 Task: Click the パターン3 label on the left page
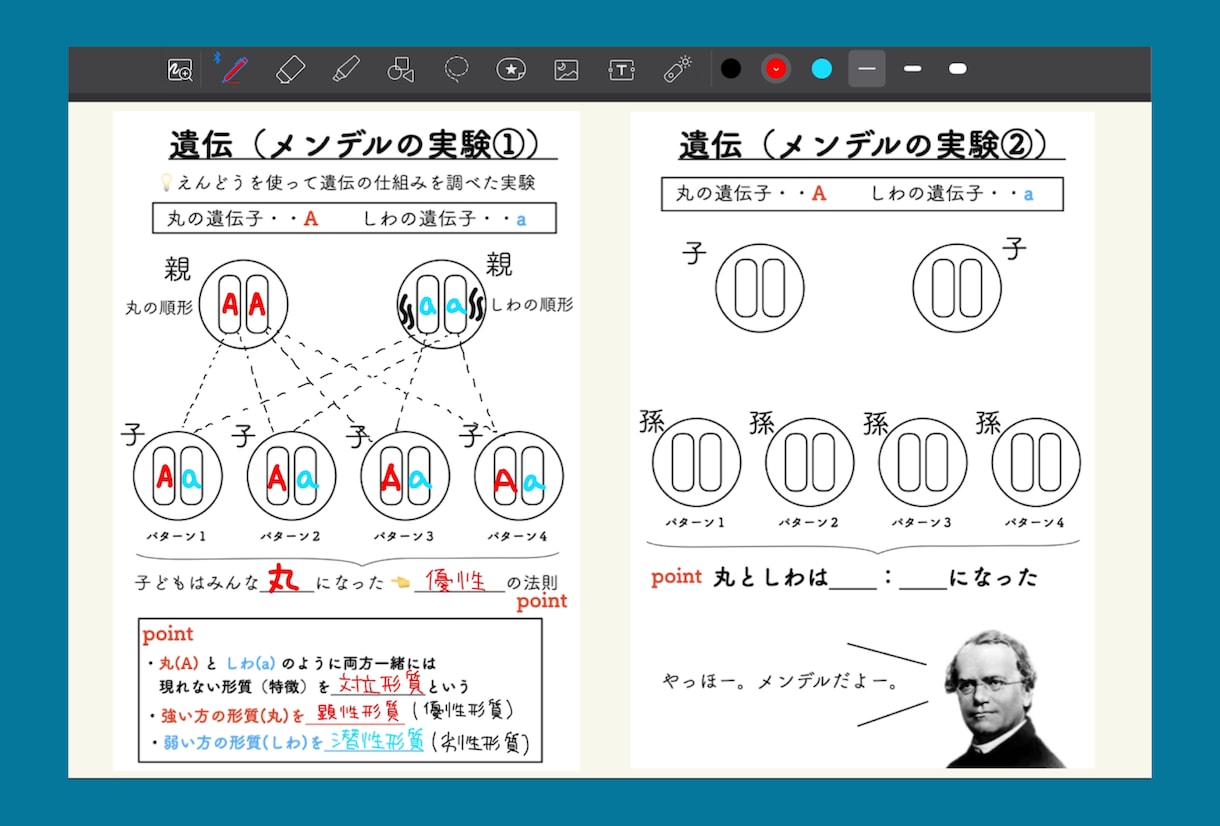403,536
